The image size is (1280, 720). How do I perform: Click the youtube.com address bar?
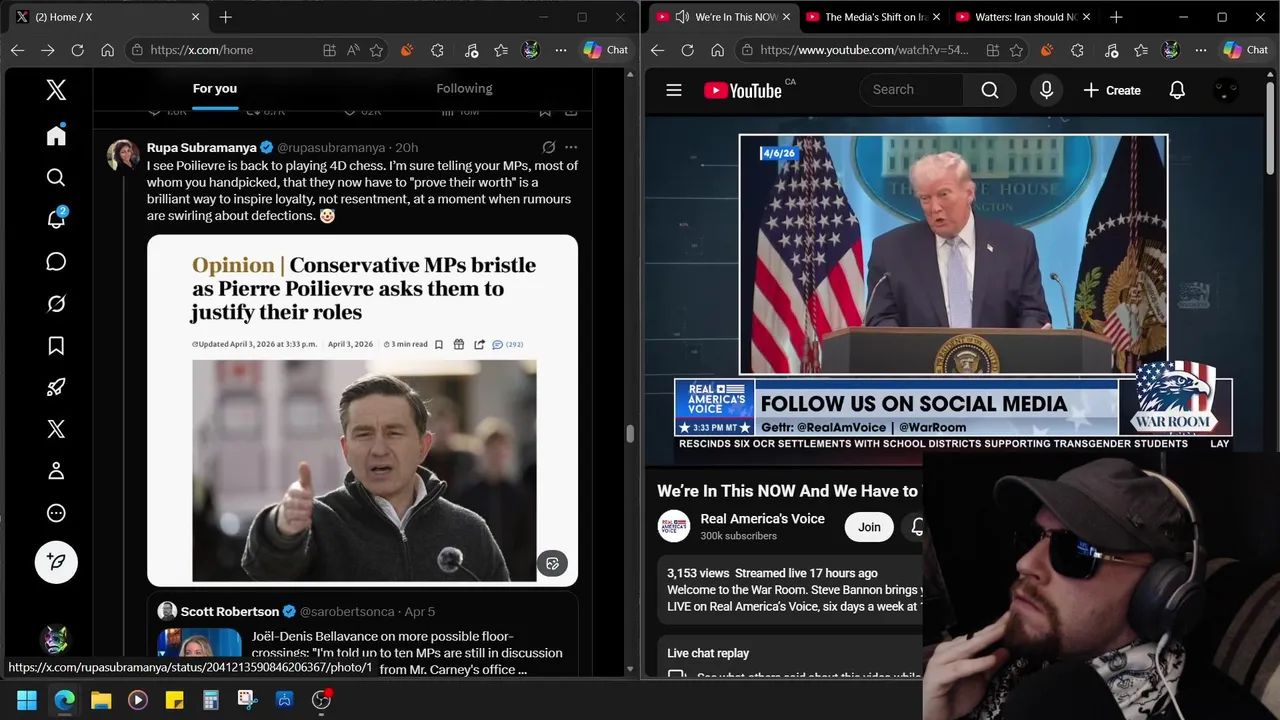(x=865, y=50)
